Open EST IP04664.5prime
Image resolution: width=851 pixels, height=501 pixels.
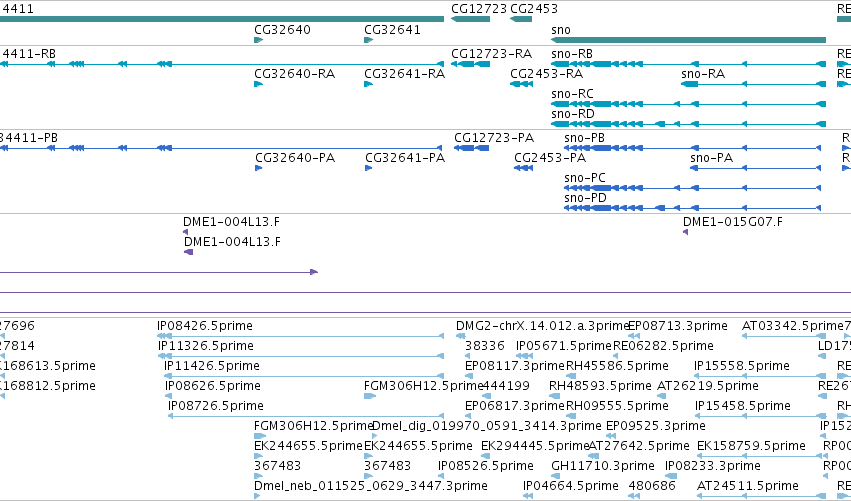point(527,496)
